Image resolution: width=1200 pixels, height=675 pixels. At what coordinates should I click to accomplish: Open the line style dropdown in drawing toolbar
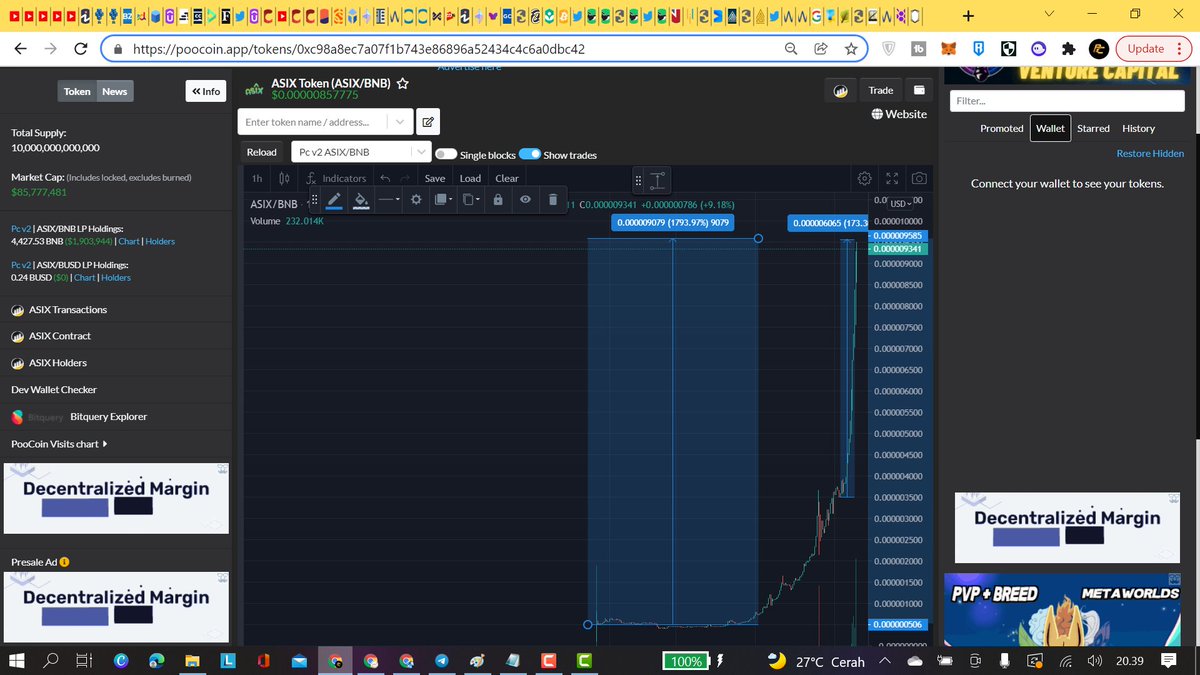click(x=389, y=199)
